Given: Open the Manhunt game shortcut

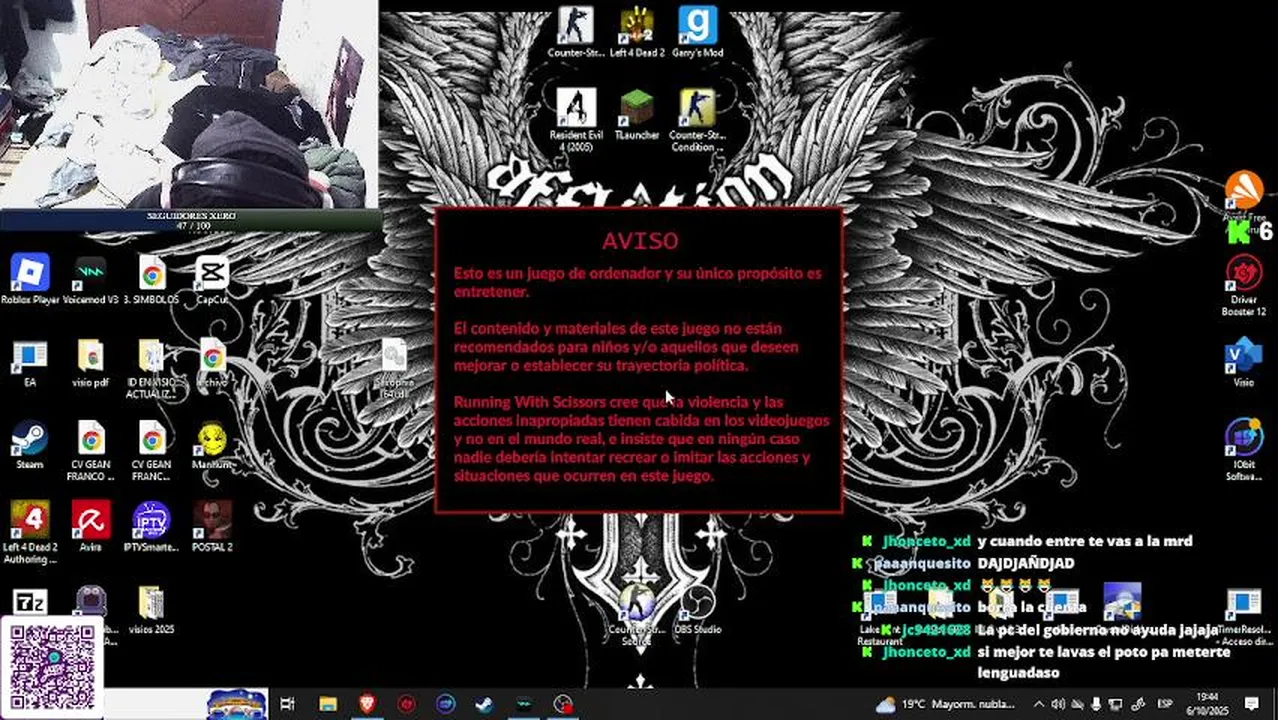Looking at the screenshot, I should click(x=212, y=445).
